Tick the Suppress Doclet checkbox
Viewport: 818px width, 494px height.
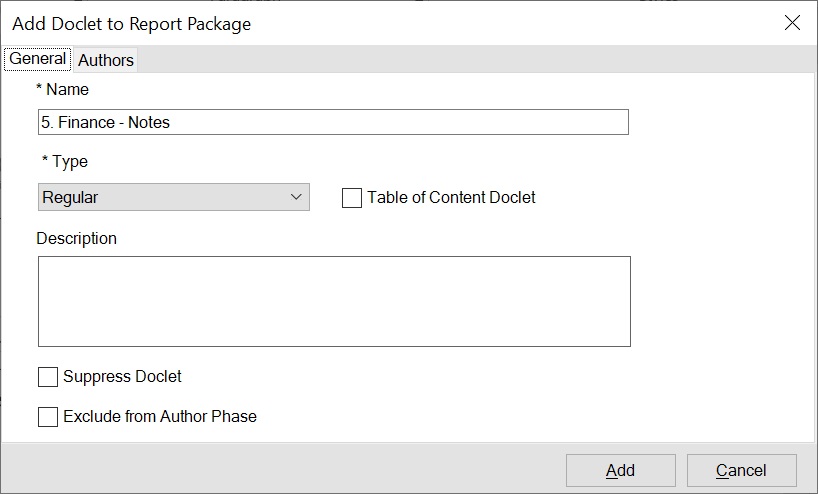coord(48,377)
